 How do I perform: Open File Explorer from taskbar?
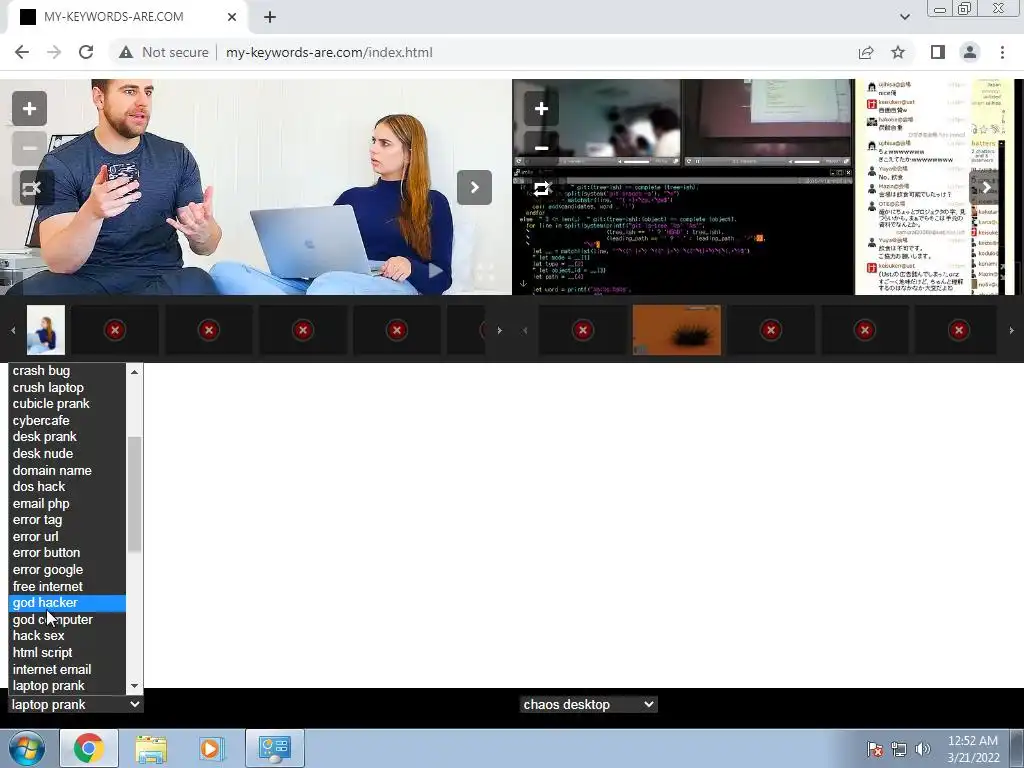[151, 748]
